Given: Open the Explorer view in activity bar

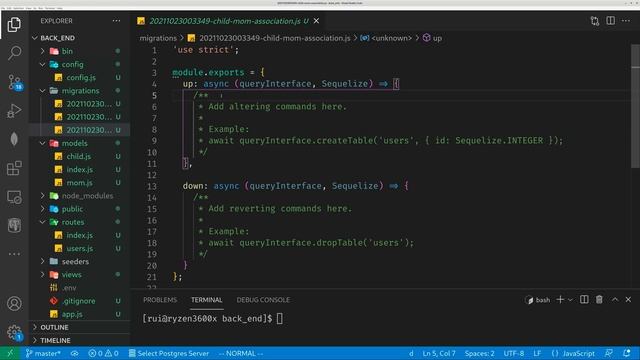Looking at the screenshot, I should click(14, 24).
